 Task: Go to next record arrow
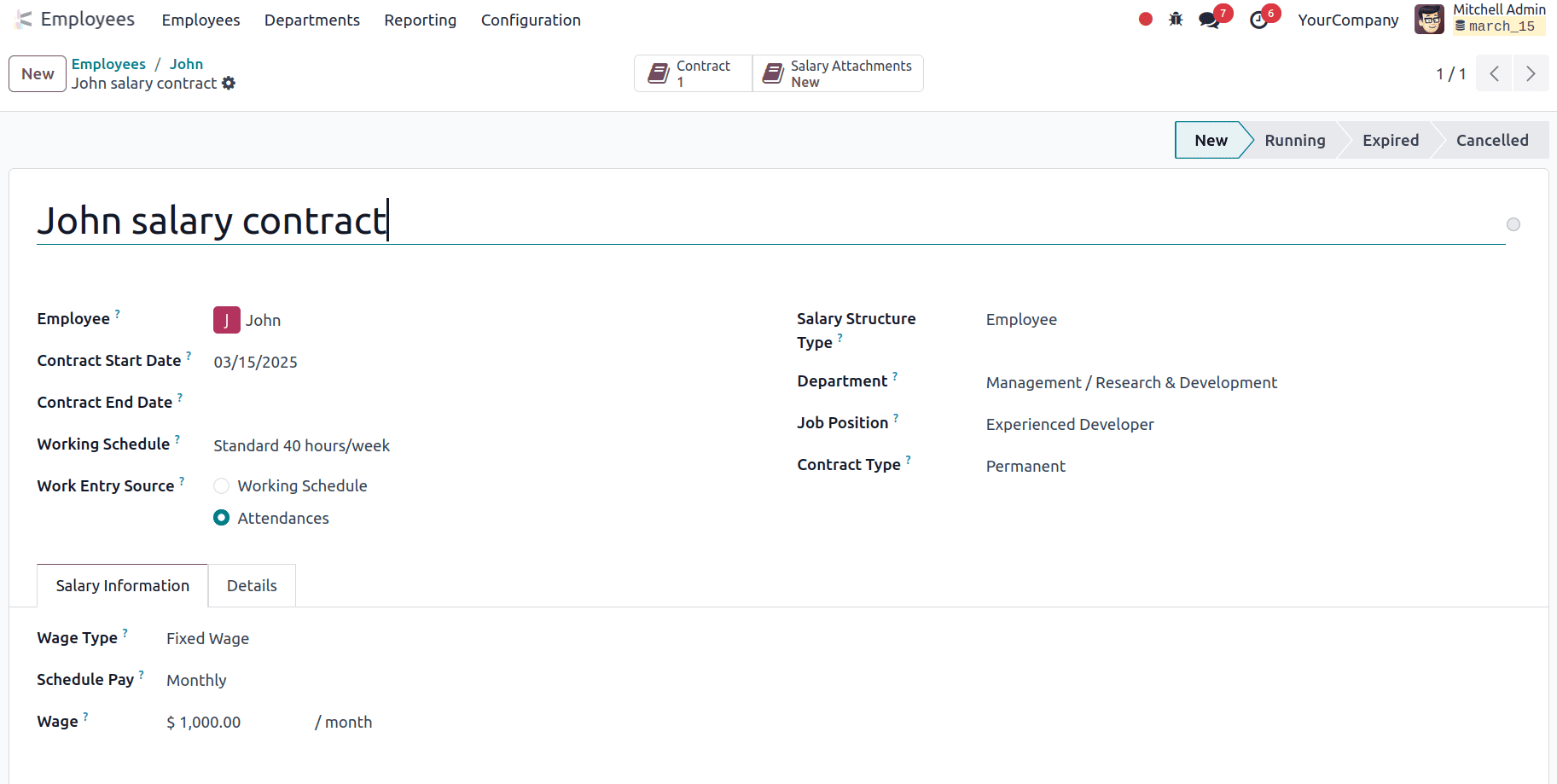pyautogui.click(x=1531, y=73)
